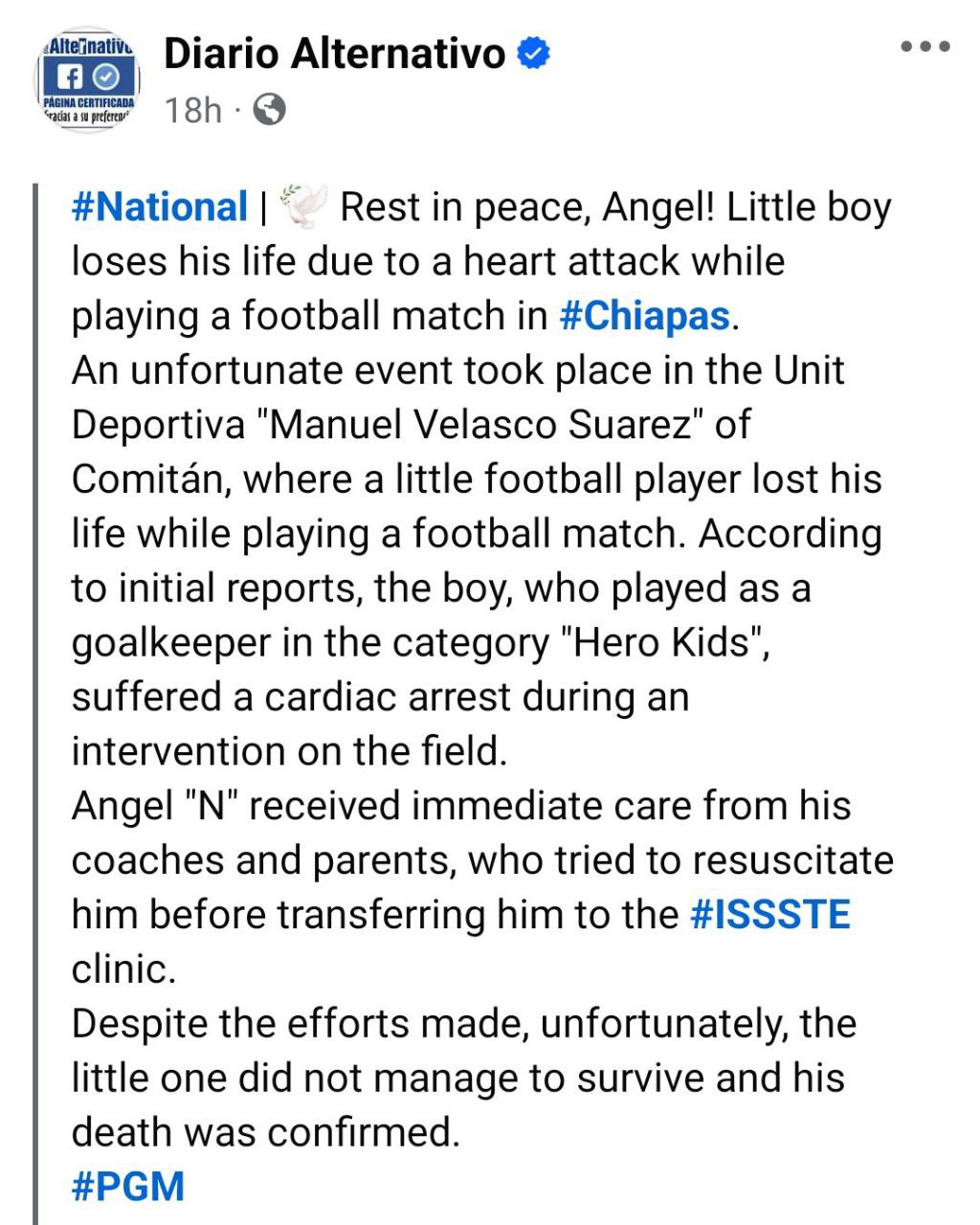Click the dove emoji in the post

(304, 208)
